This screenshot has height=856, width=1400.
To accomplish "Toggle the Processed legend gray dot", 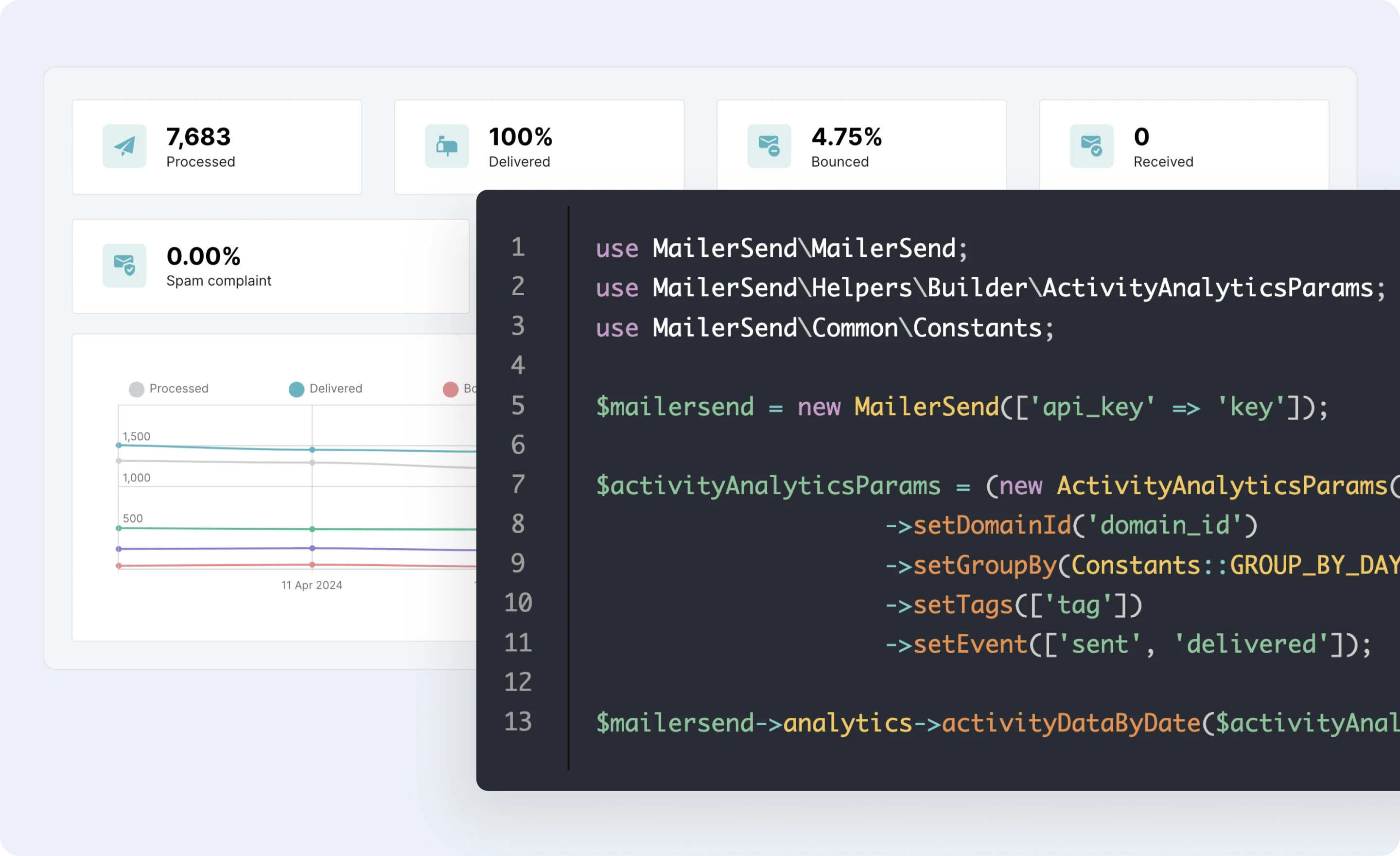I will pos(137,390).
